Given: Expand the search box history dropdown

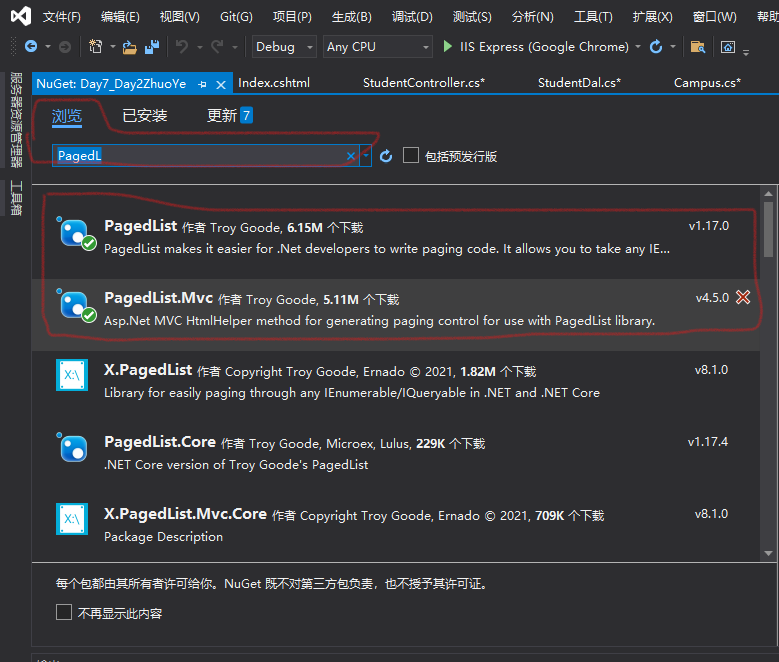Looking at the screenshot, I should 366,156.
